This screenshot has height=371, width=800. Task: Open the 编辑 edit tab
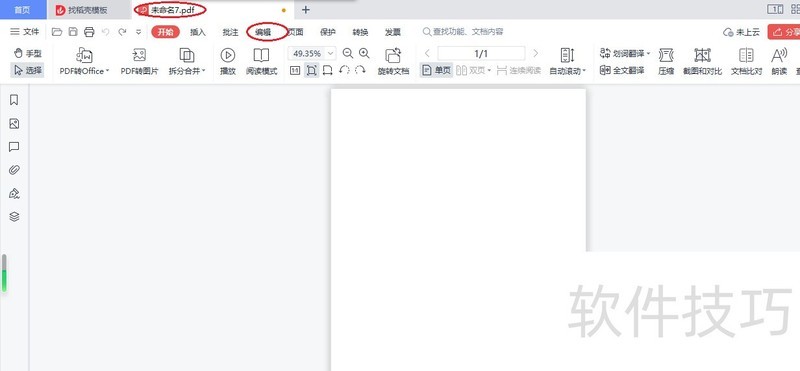(263, 32)
